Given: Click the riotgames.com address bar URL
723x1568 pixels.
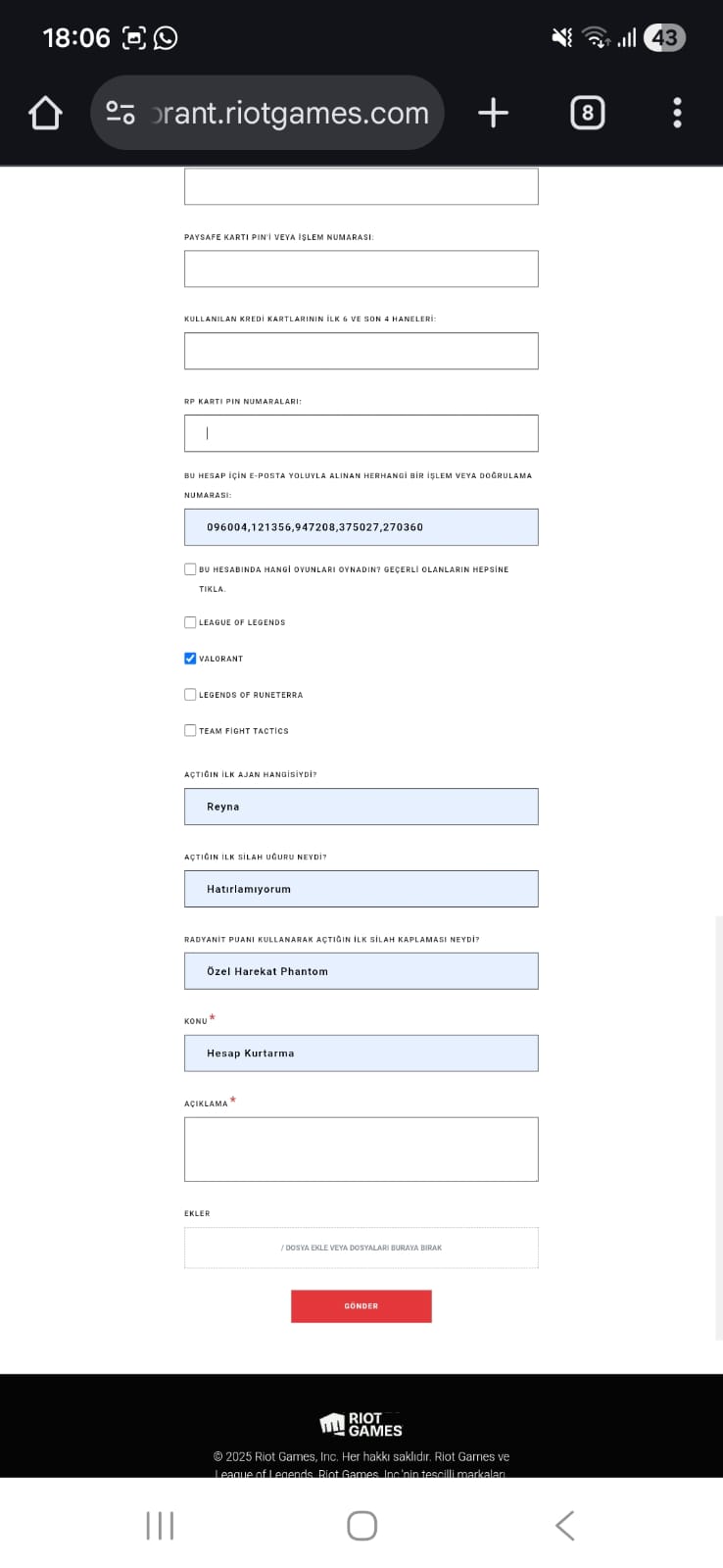Looking at the screenshot, I should point(290,114).
